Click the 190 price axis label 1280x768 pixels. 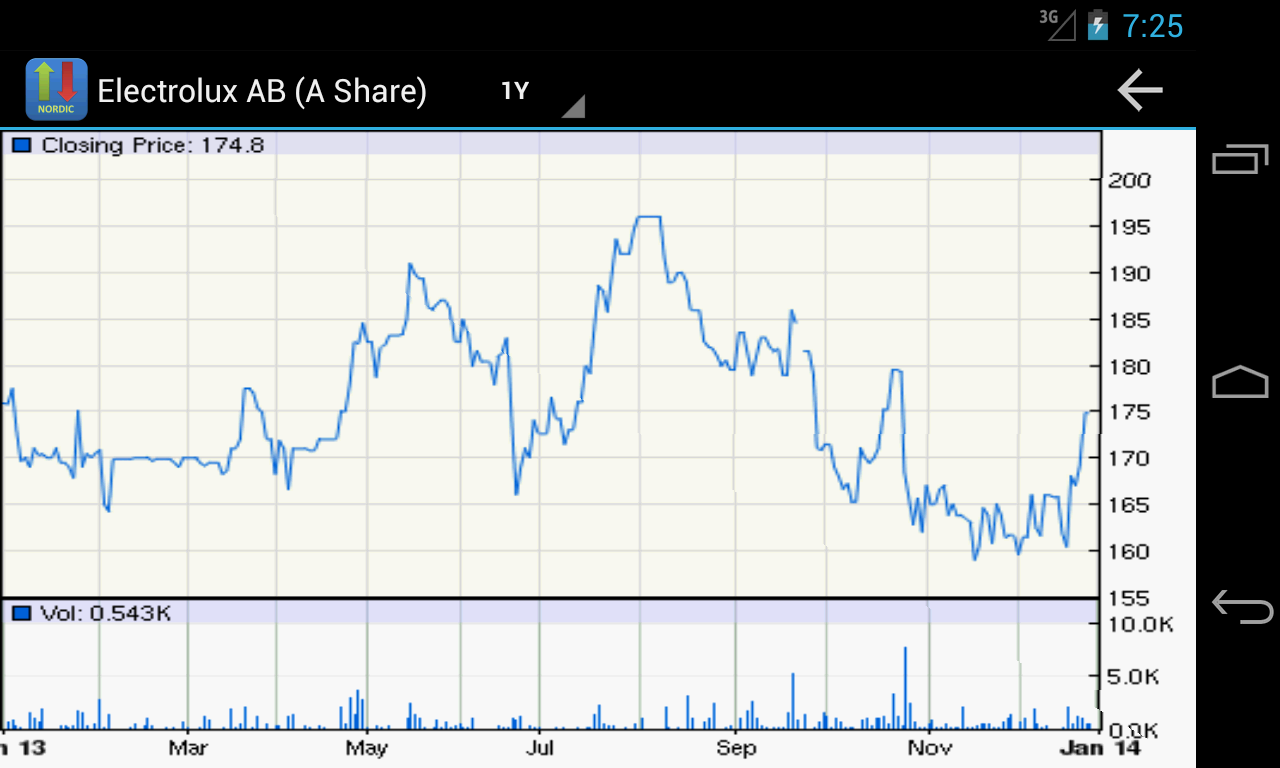click(1129, 273)
